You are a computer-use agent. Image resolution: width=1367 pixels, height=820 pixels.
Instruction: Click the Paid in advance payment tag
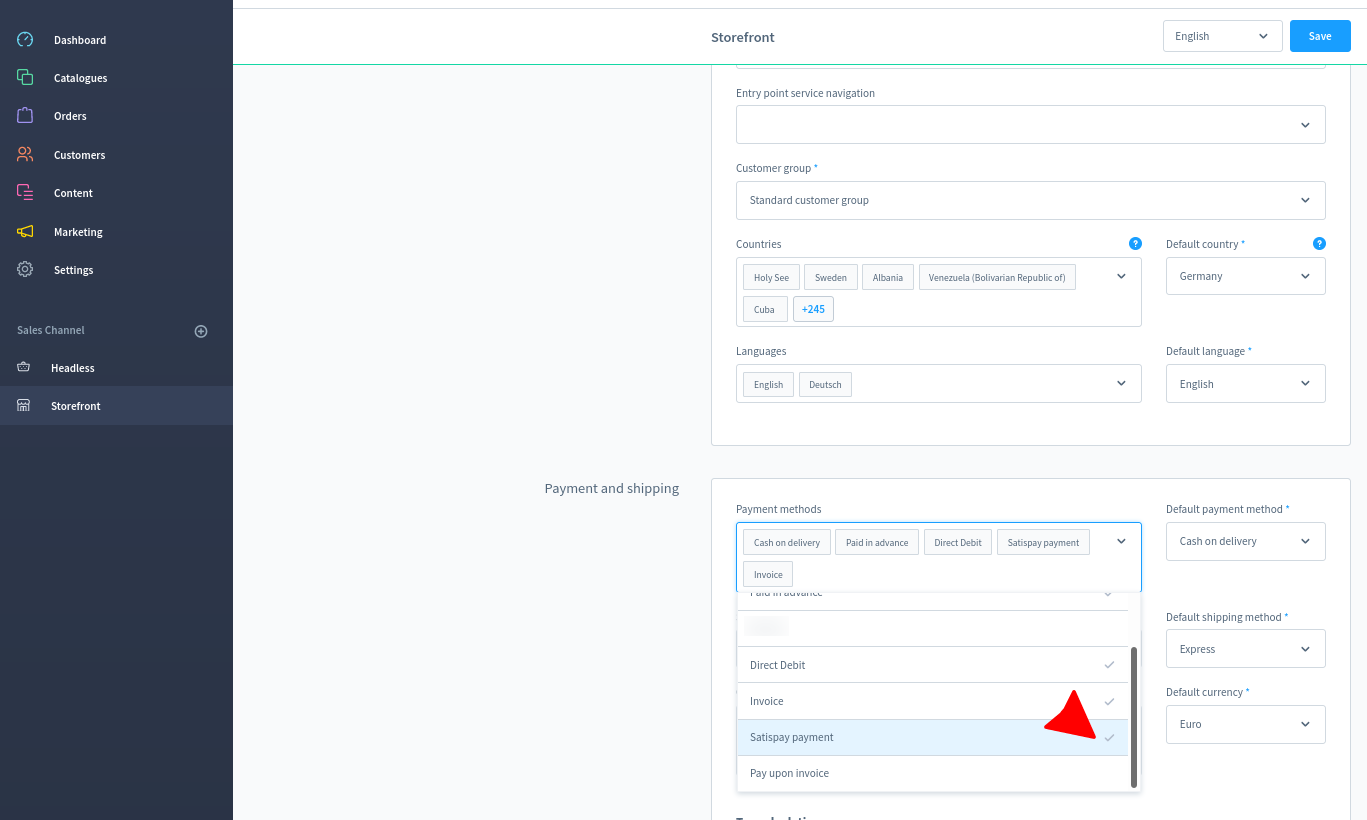[x=877, y=542]
